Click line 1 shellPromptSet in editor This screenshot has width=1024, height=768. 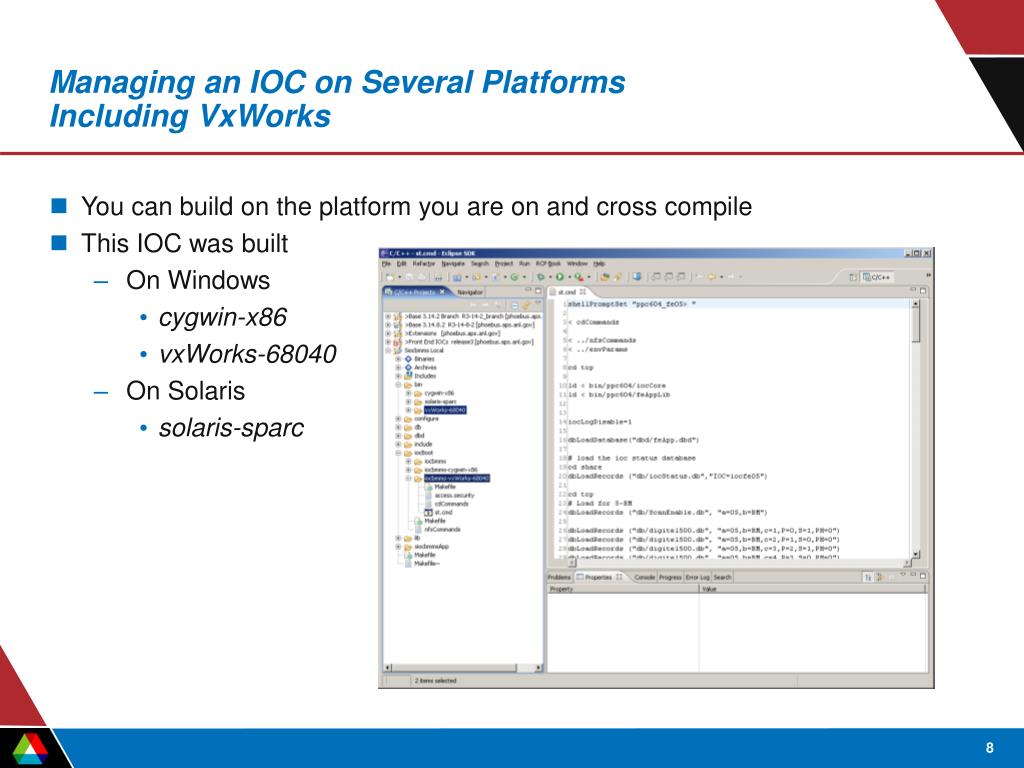632,304
